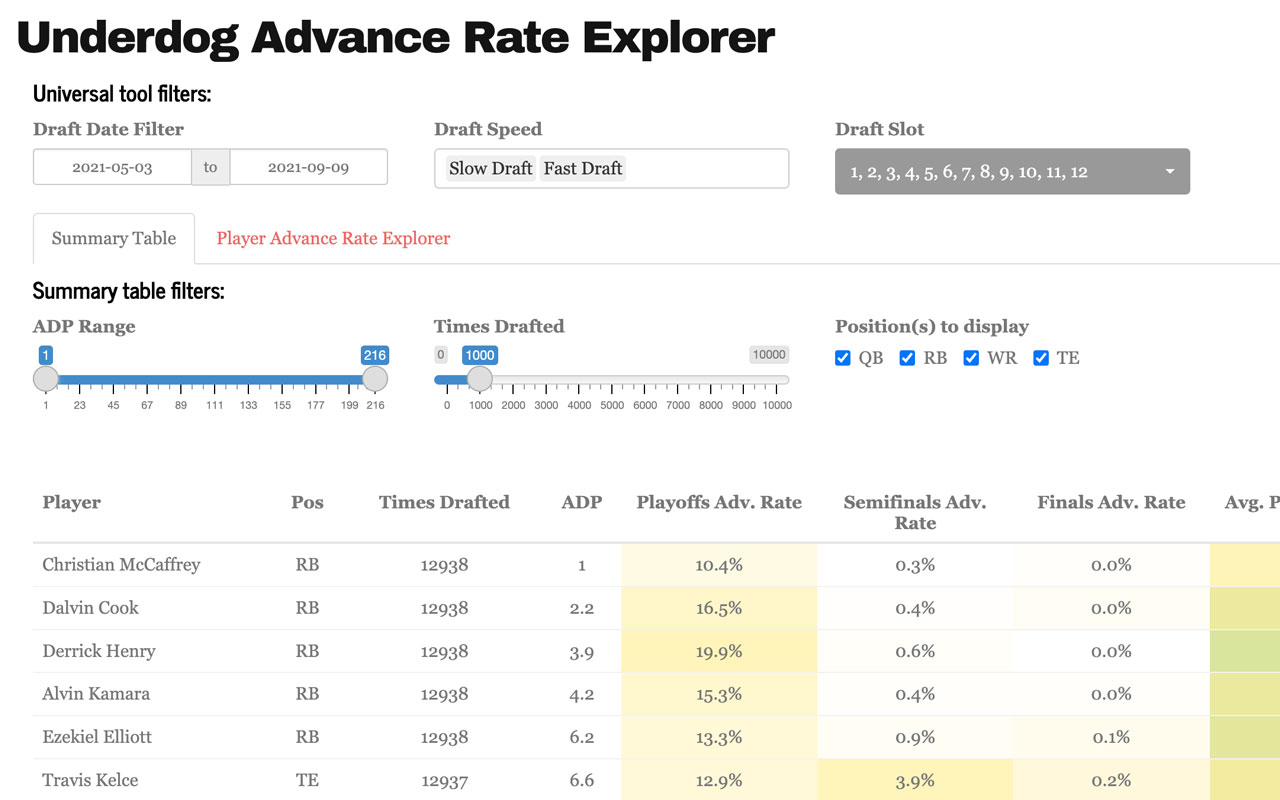Toggle the TE position checkbox
This screenshot has width=1280, height=800.
coord(1041,358)
